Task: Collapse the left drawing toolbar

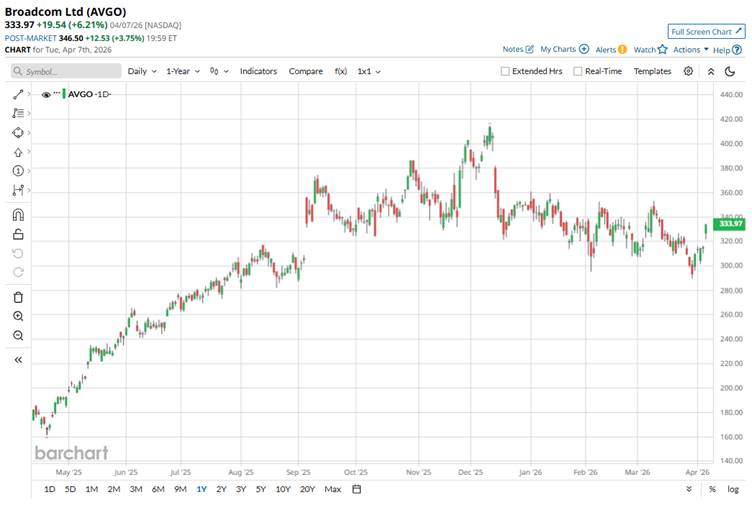Action: (x=18, y=360)
